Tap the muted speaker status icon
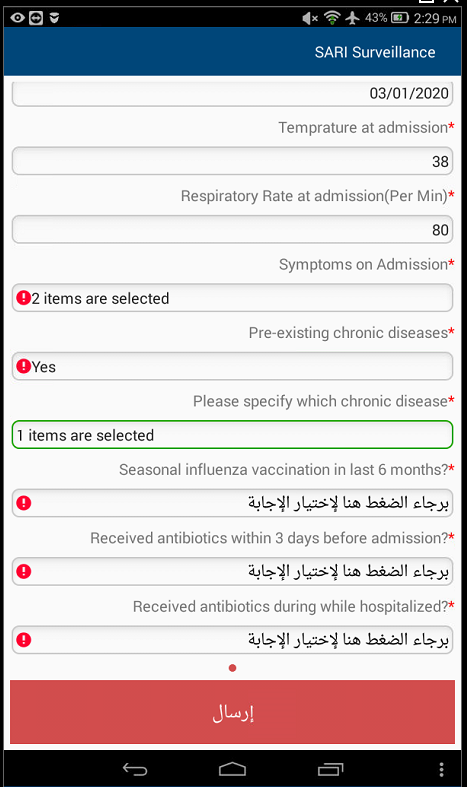Viewport: 467px width, 787px height. (310, 18)
